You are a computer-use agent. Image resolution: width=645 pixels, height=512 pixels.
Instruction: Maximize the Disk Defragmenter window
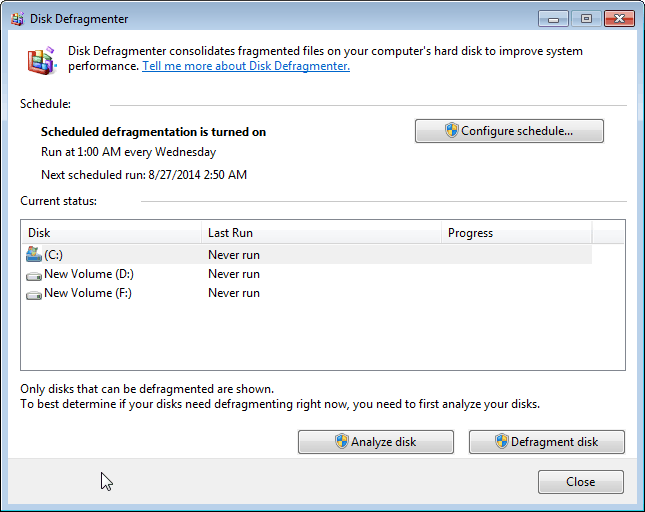click(585, 18)
